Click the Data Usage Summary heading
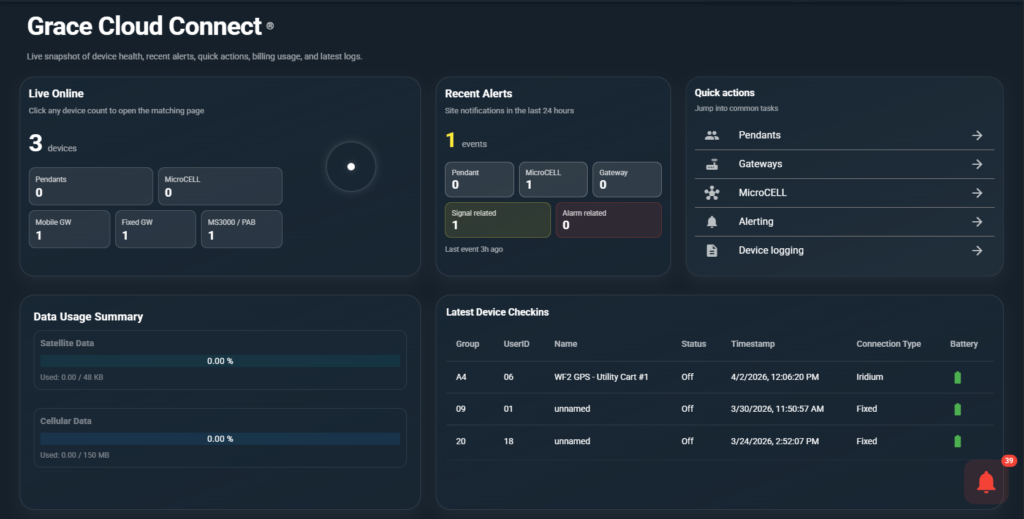The height and width of the screenshot is (519, 1024). (88, 317)
